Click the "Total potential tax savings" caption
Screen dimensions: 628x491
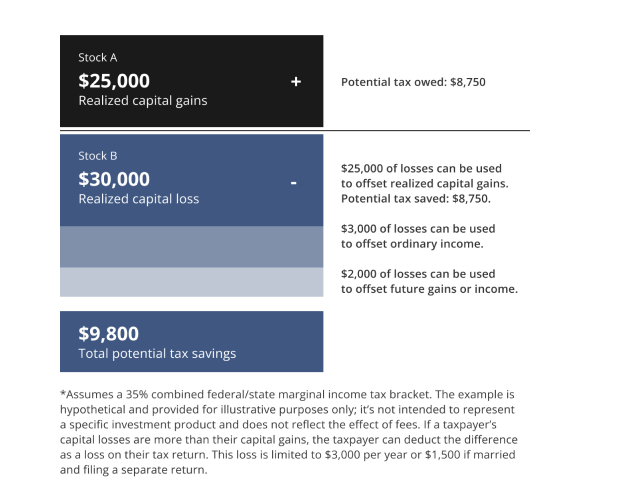point(157,354)
